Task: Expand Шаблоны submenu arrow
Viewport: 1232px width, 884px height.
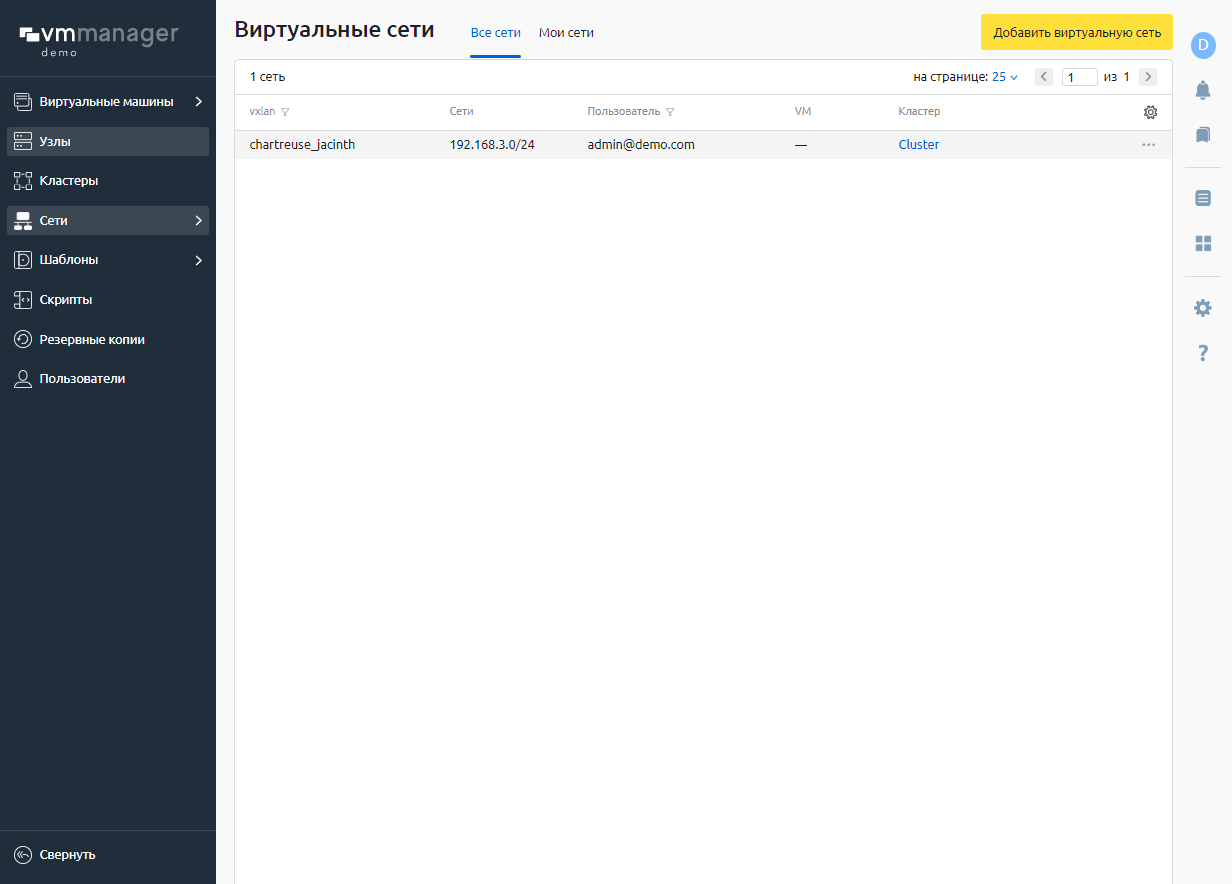Action: [x=198, y=260]
